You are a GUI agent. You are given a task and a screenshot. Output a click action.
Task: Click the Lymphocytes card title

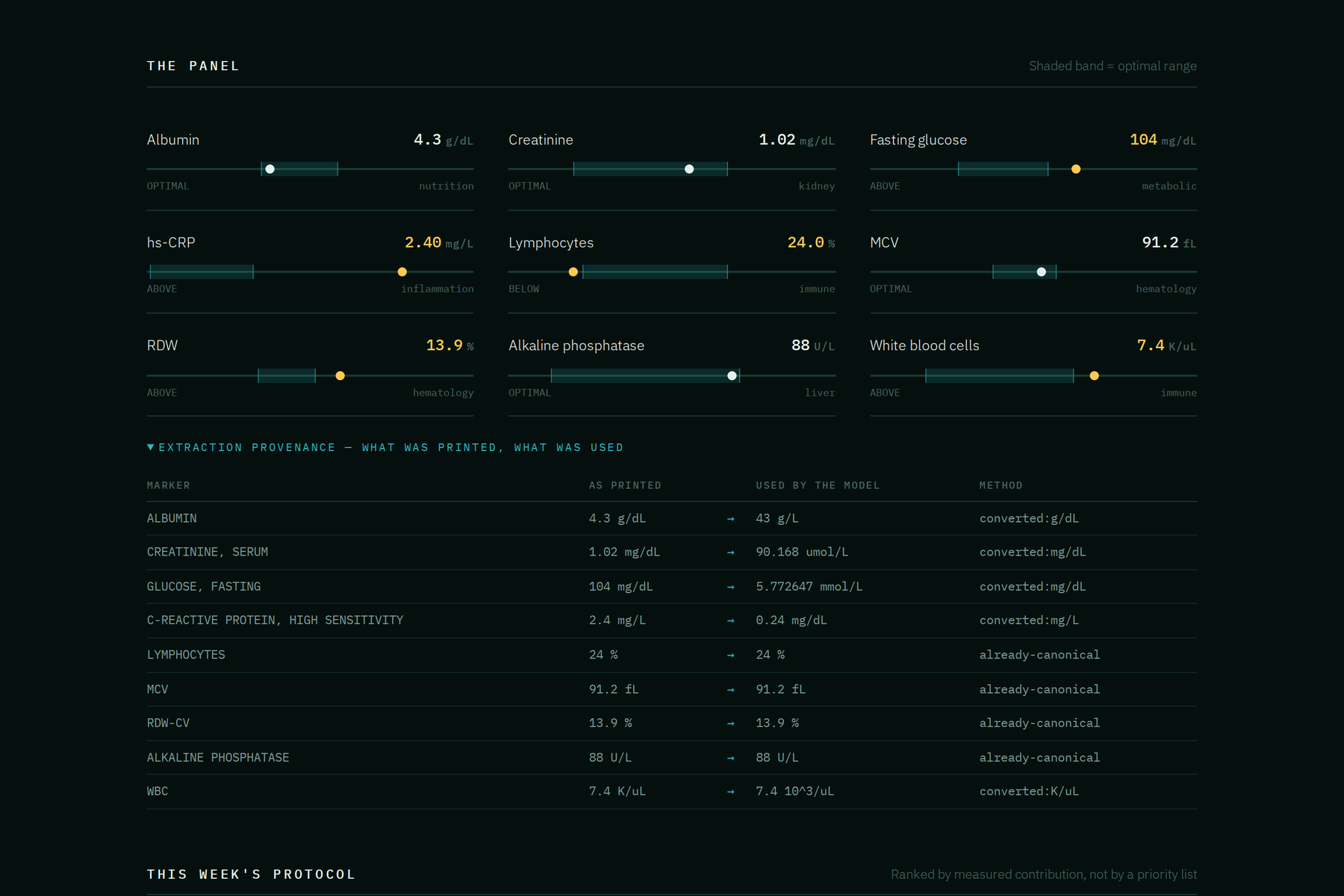[551, 243]
